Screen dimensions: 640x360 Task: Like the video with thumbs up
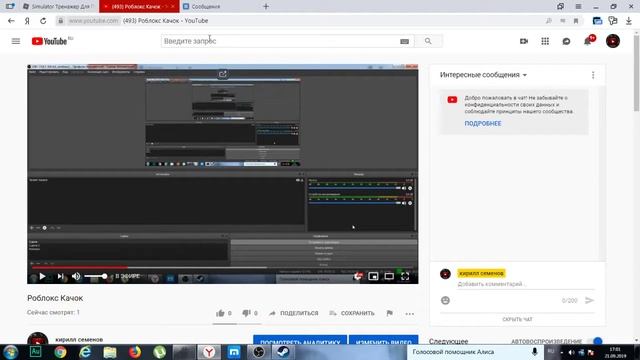(x=224, y=313)
